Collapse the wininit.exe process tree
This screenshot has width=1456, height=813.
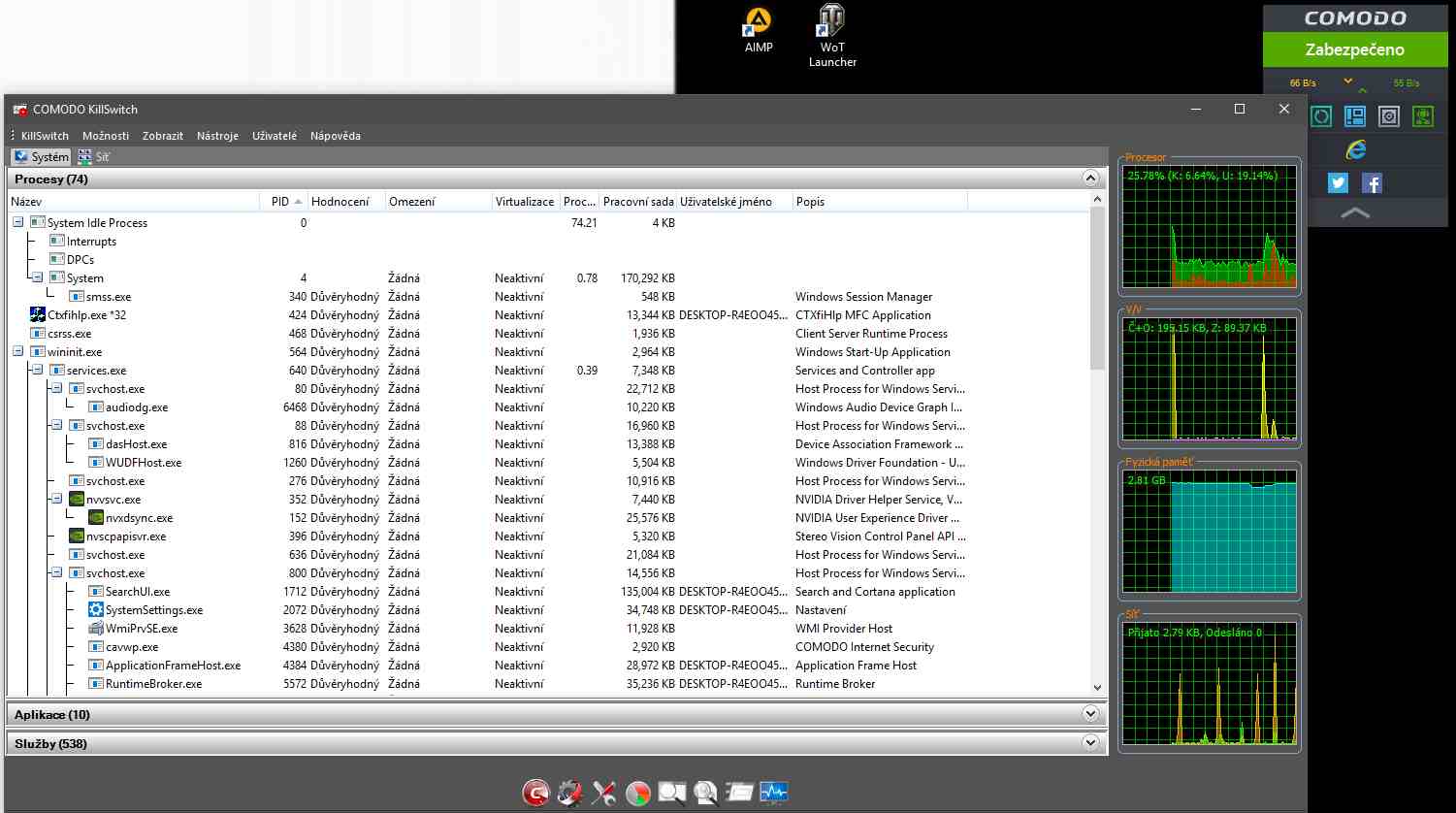[17, 352]
